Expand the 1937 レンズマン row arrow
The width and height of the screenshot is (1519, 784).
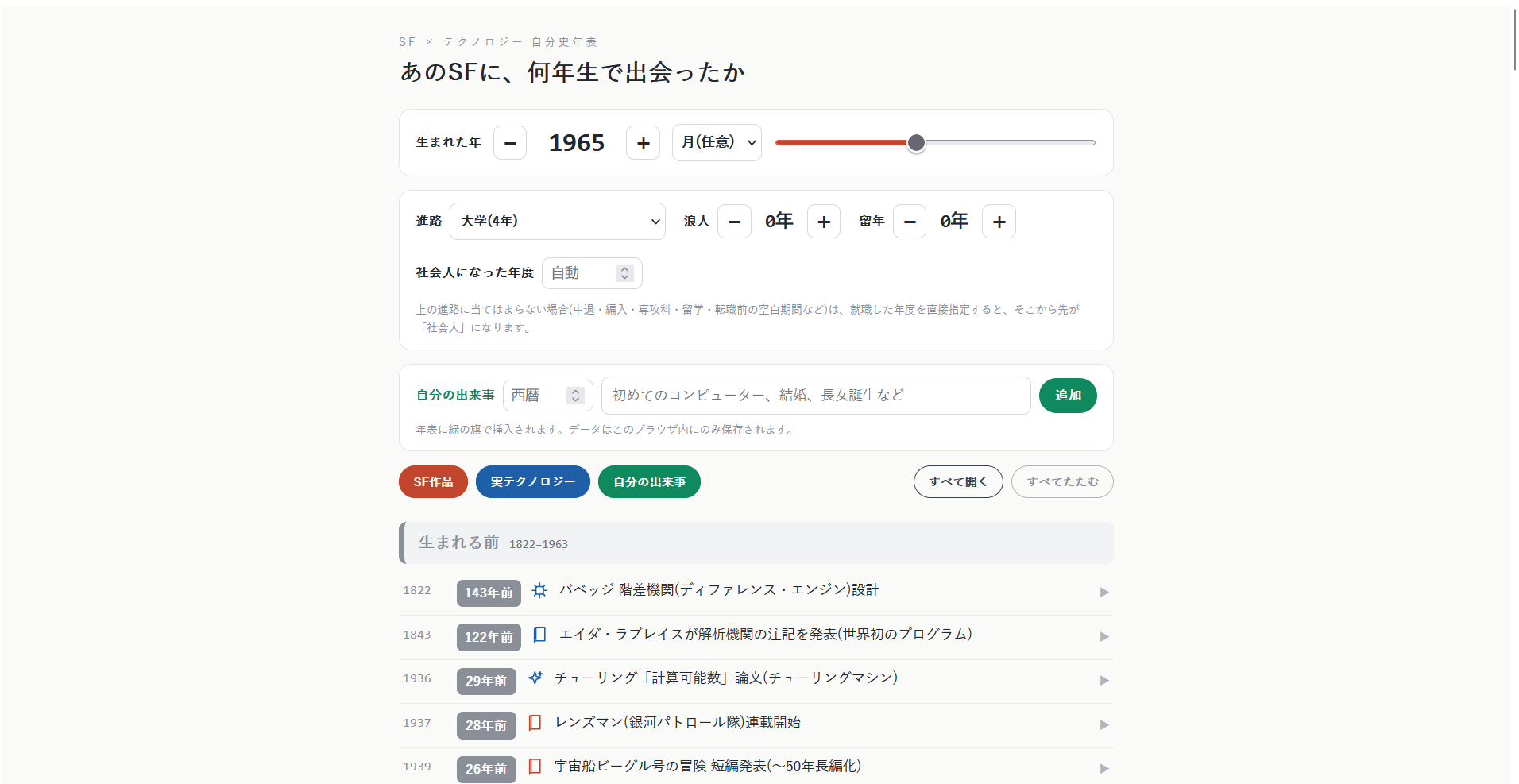(x=1104, y=725)
